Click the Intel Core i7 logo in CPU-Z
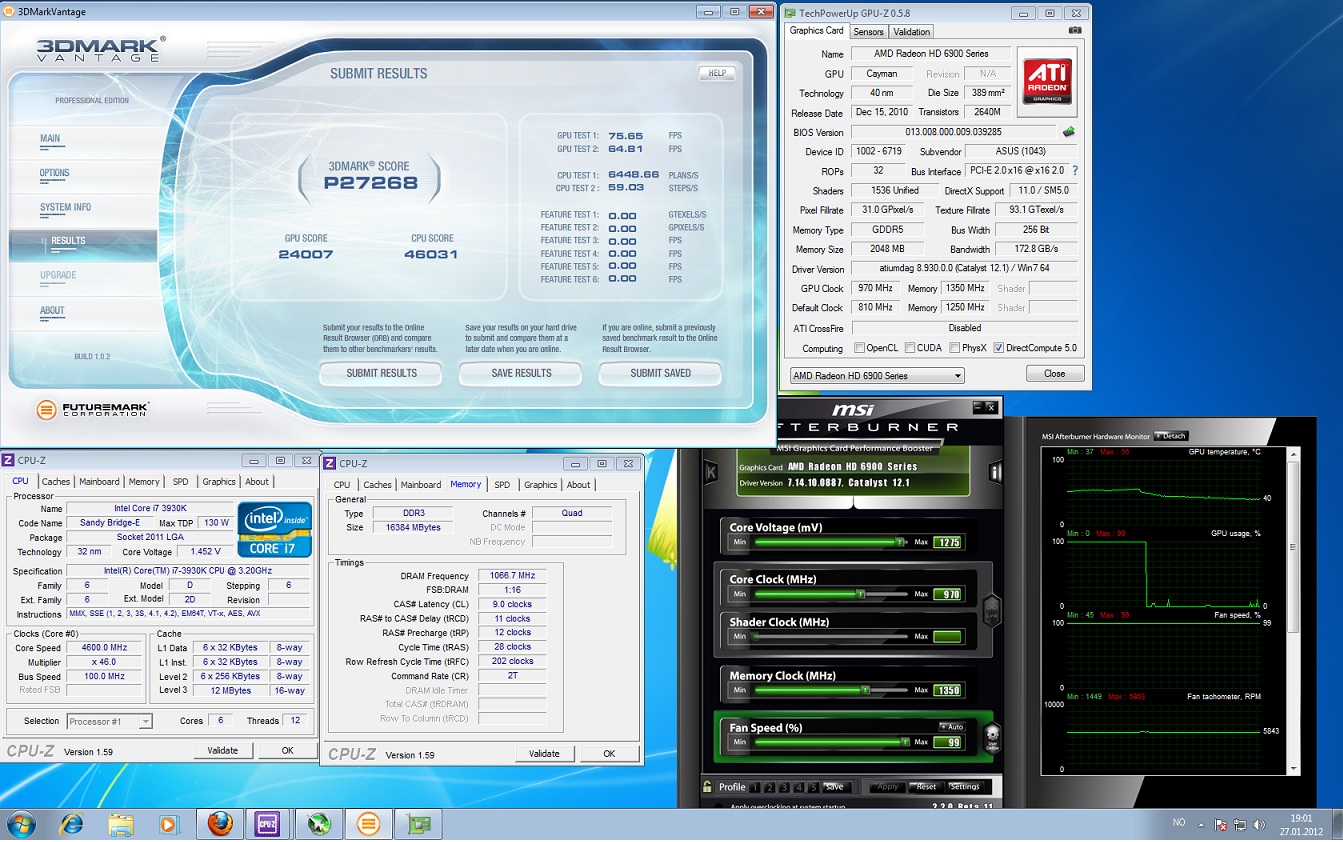1343x842 pixels. 274,530
